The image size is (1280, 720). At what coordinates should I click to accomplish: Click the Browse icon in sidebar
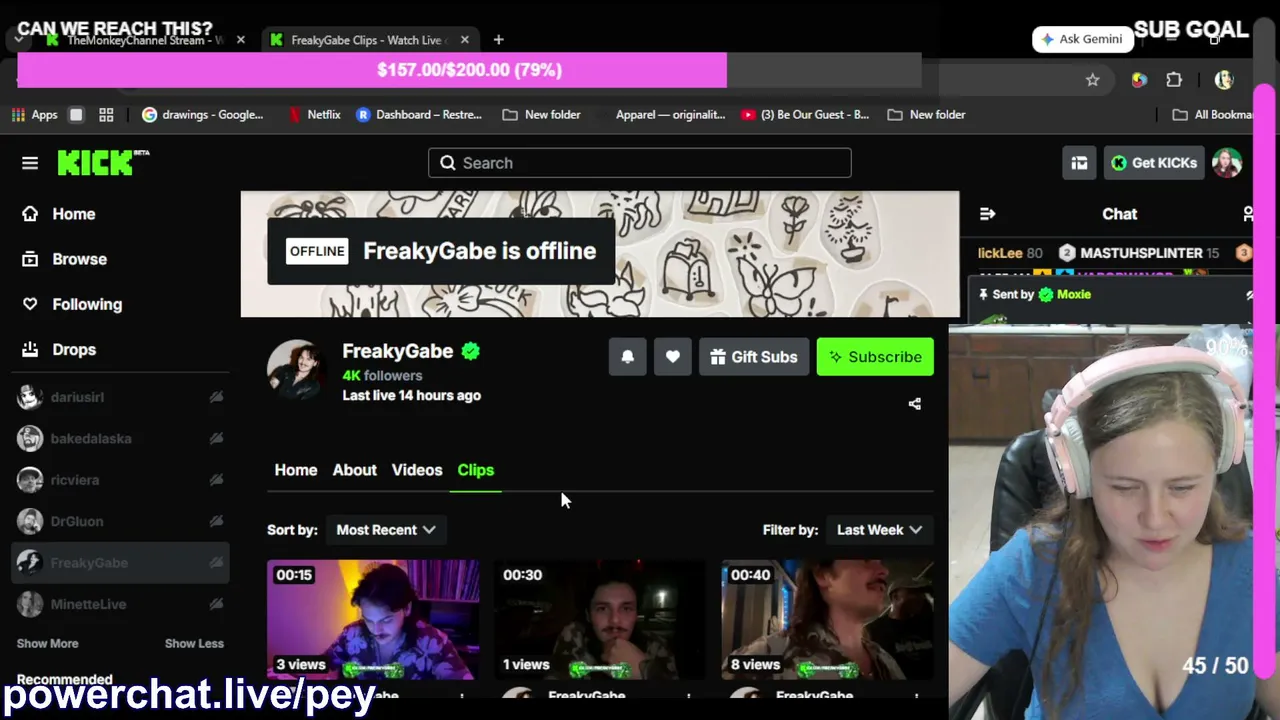[30, 259]
